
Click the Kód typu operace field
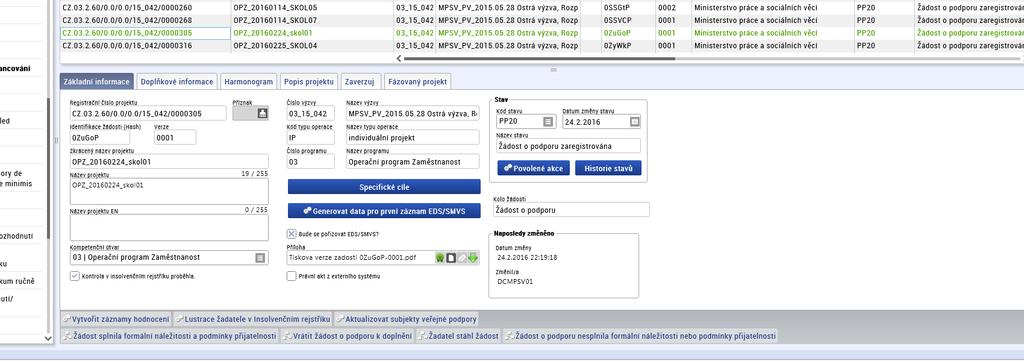(x=311, y=138)
